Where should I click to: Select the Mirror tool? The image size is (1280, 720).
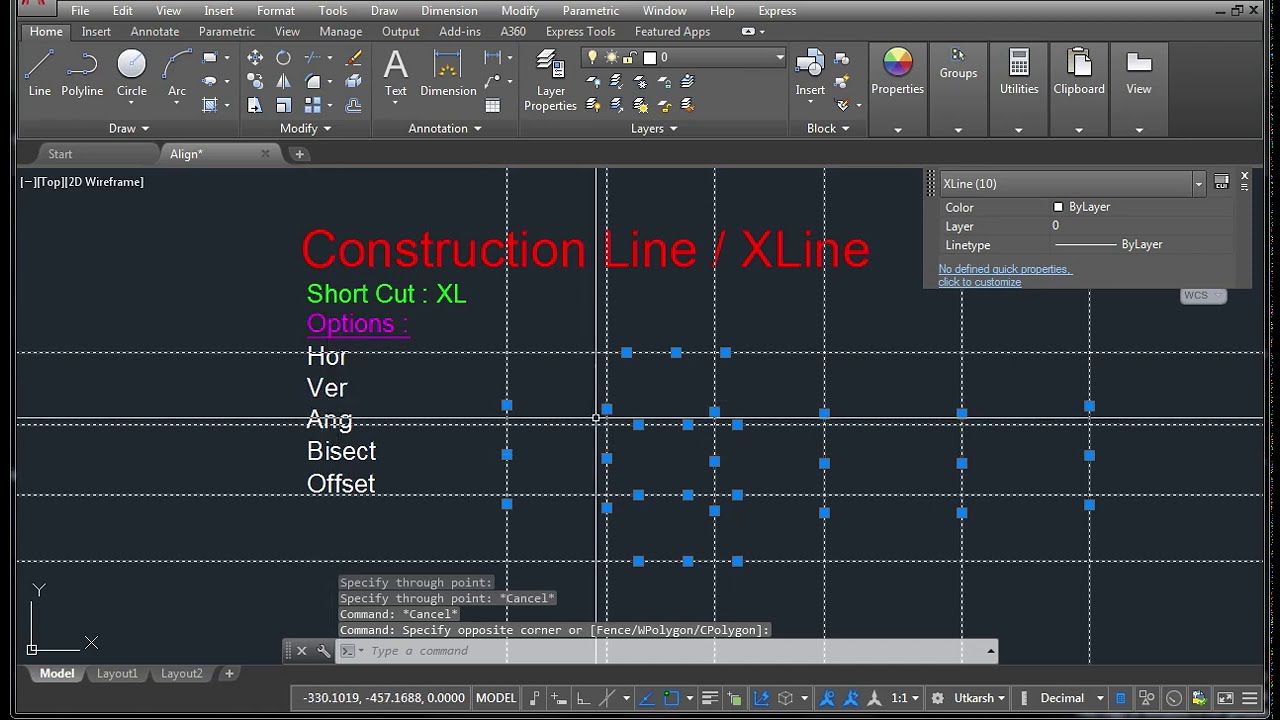click(283, 81)
